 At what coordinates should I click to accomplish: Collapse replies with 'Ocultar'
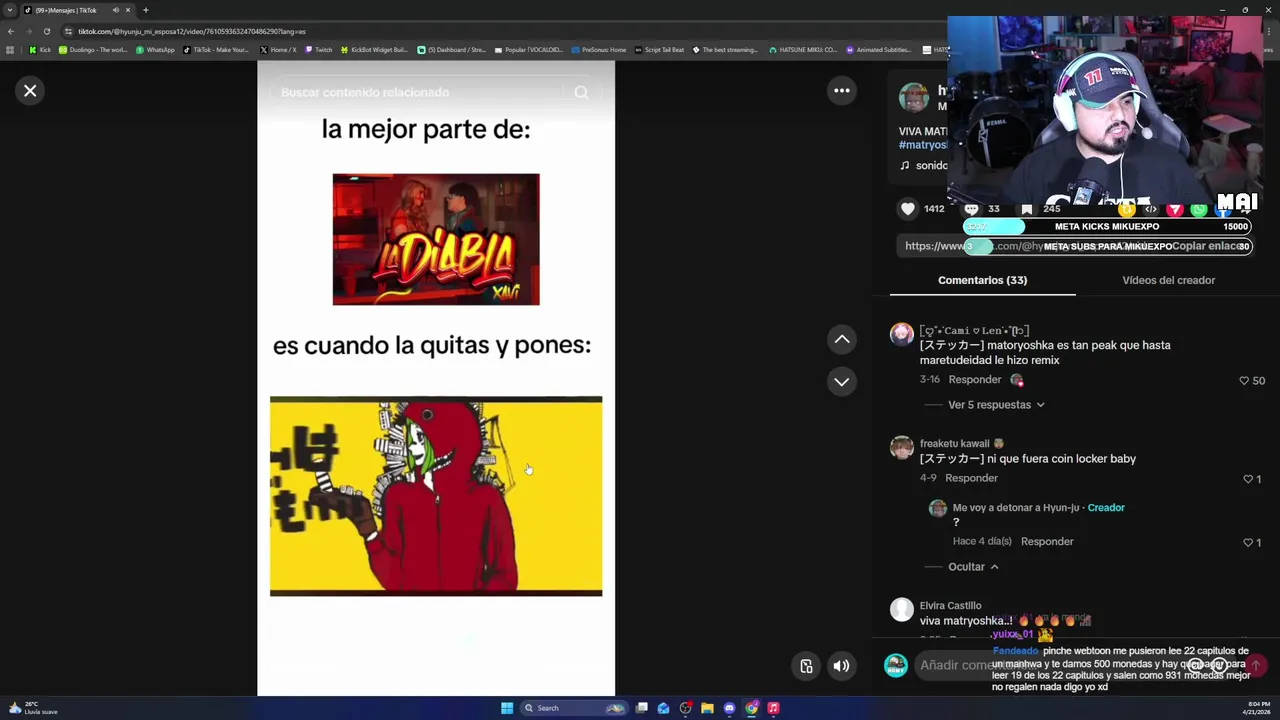(x=973, y=567)
